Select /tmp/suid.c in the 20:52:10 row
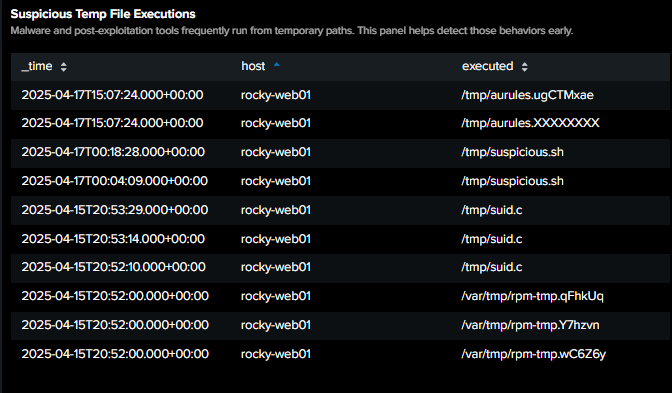 [492, 267]
